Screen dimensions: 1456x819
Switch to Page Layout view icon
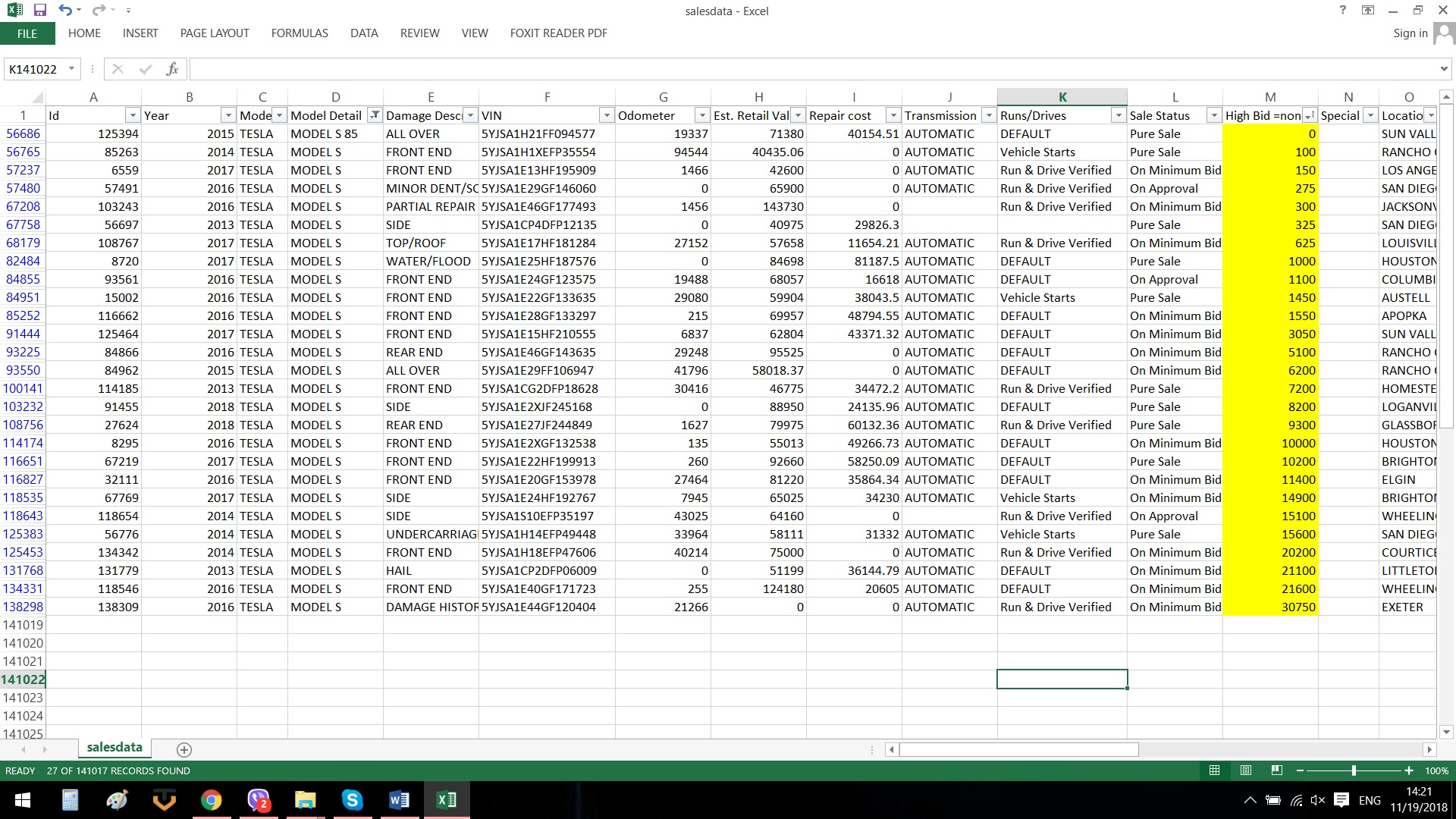pos(1246,770)
